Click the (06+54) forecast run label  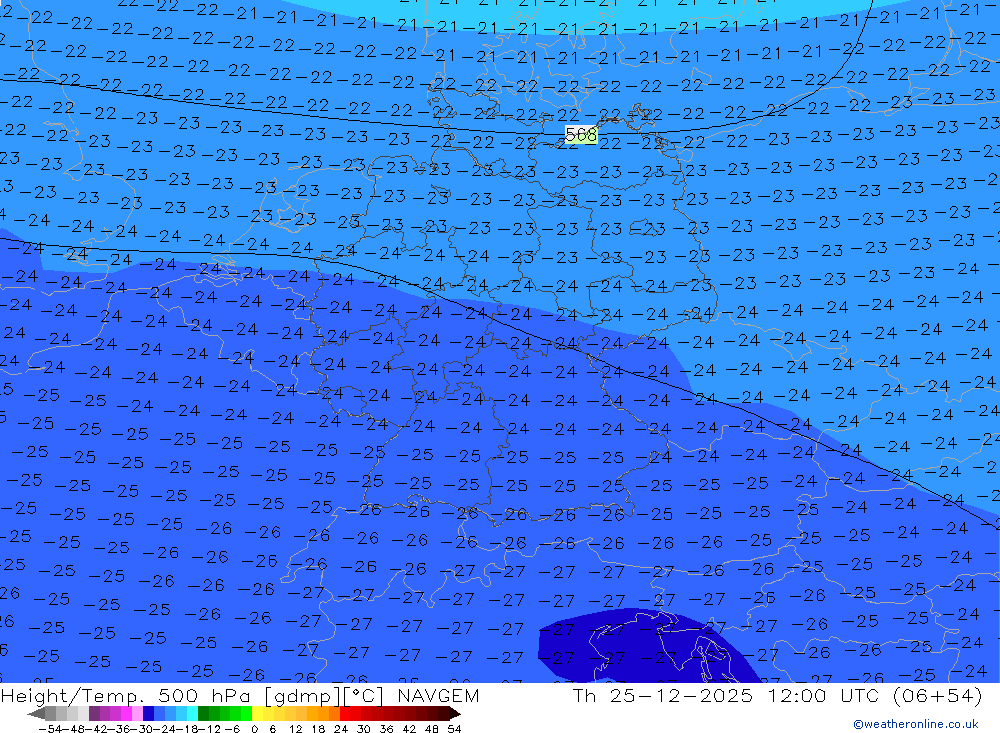(x=936, y=695)
